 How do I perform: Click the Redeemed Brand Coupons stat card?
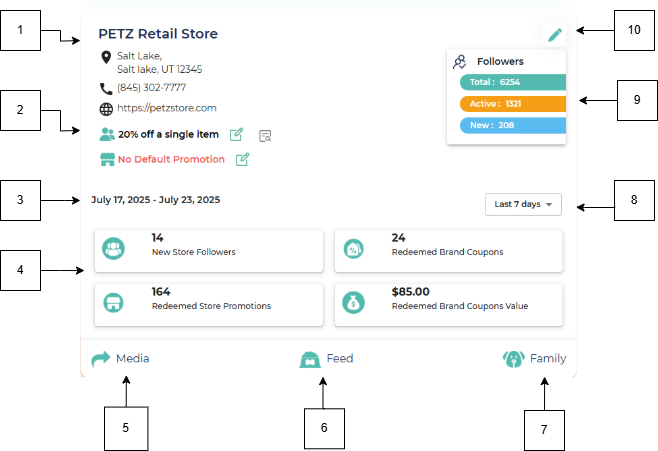pyautogui.click(x=448, y=251)
